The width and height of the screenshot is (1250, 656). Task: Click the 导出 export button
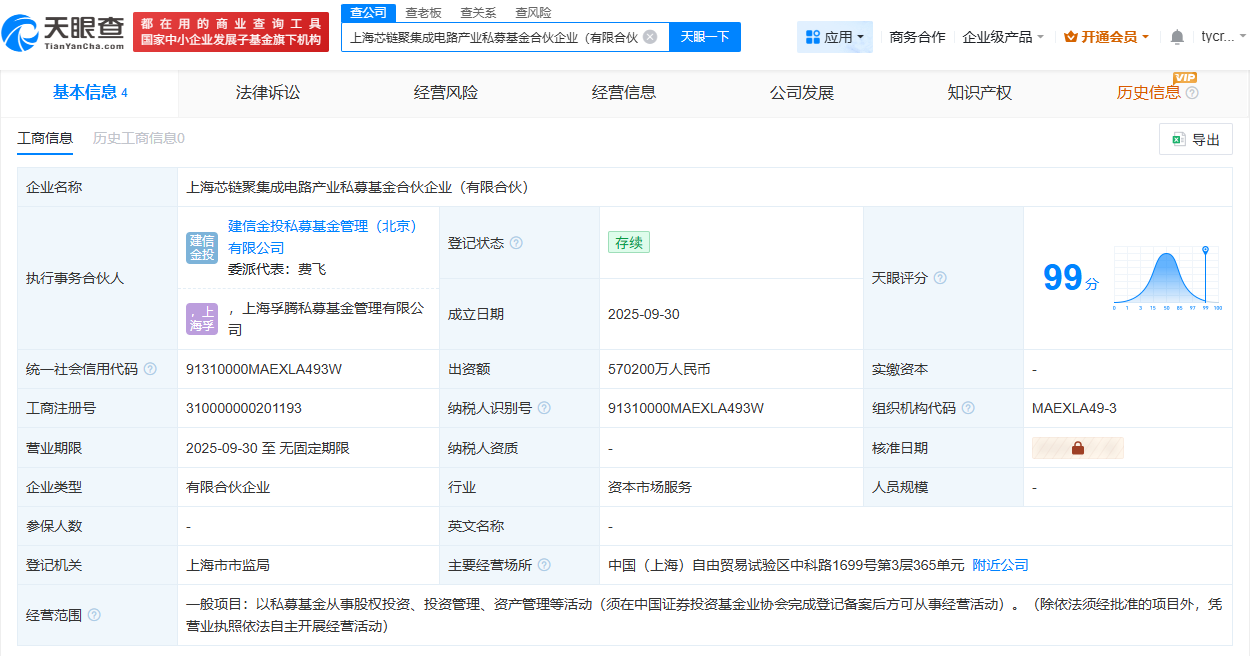point(1195,140)
